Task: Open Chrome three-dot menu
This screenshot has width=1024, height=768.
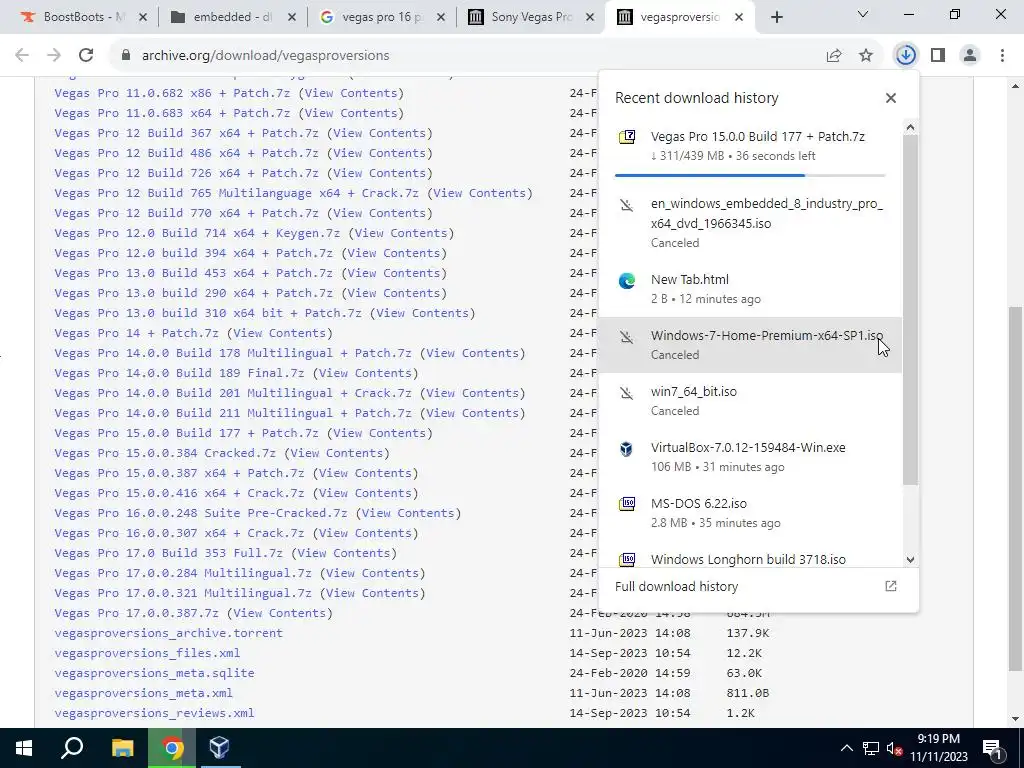Action: click(x=1002, y=56)
